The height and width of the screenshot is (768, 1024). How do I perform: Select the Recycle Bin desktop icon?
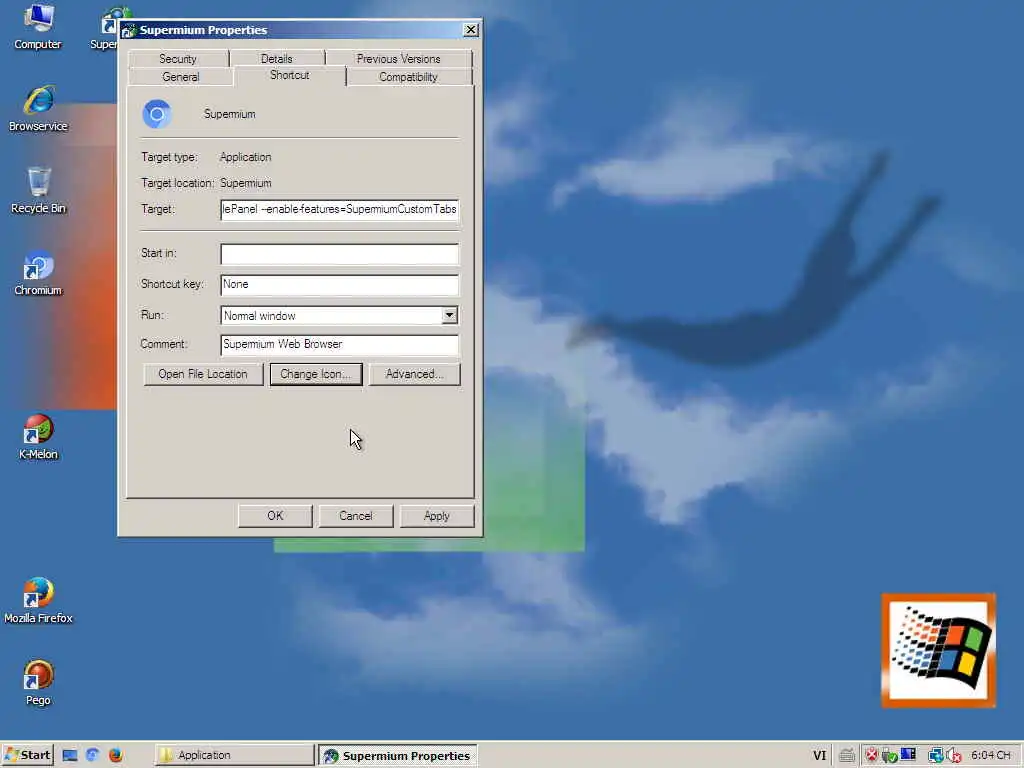pyautogui.click(x=38, y=190)
